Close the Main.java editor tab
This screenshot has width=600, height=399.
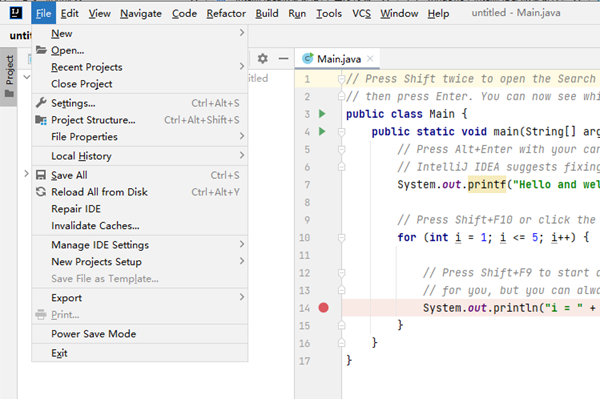370,59
